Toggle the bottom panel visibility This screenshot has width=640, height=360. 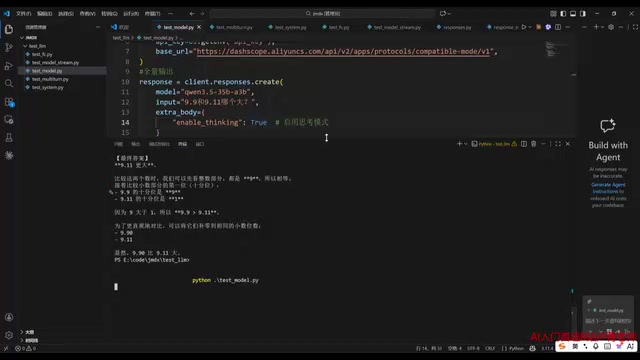coord(573,13)
